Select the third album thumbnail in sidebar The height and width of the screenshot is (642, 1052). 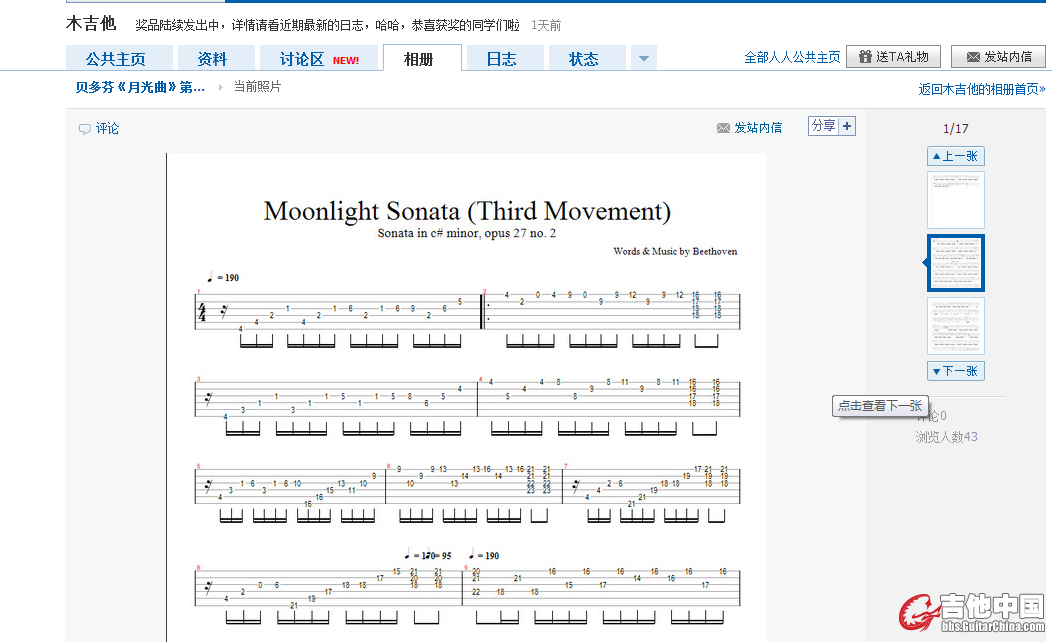[955, 326]
